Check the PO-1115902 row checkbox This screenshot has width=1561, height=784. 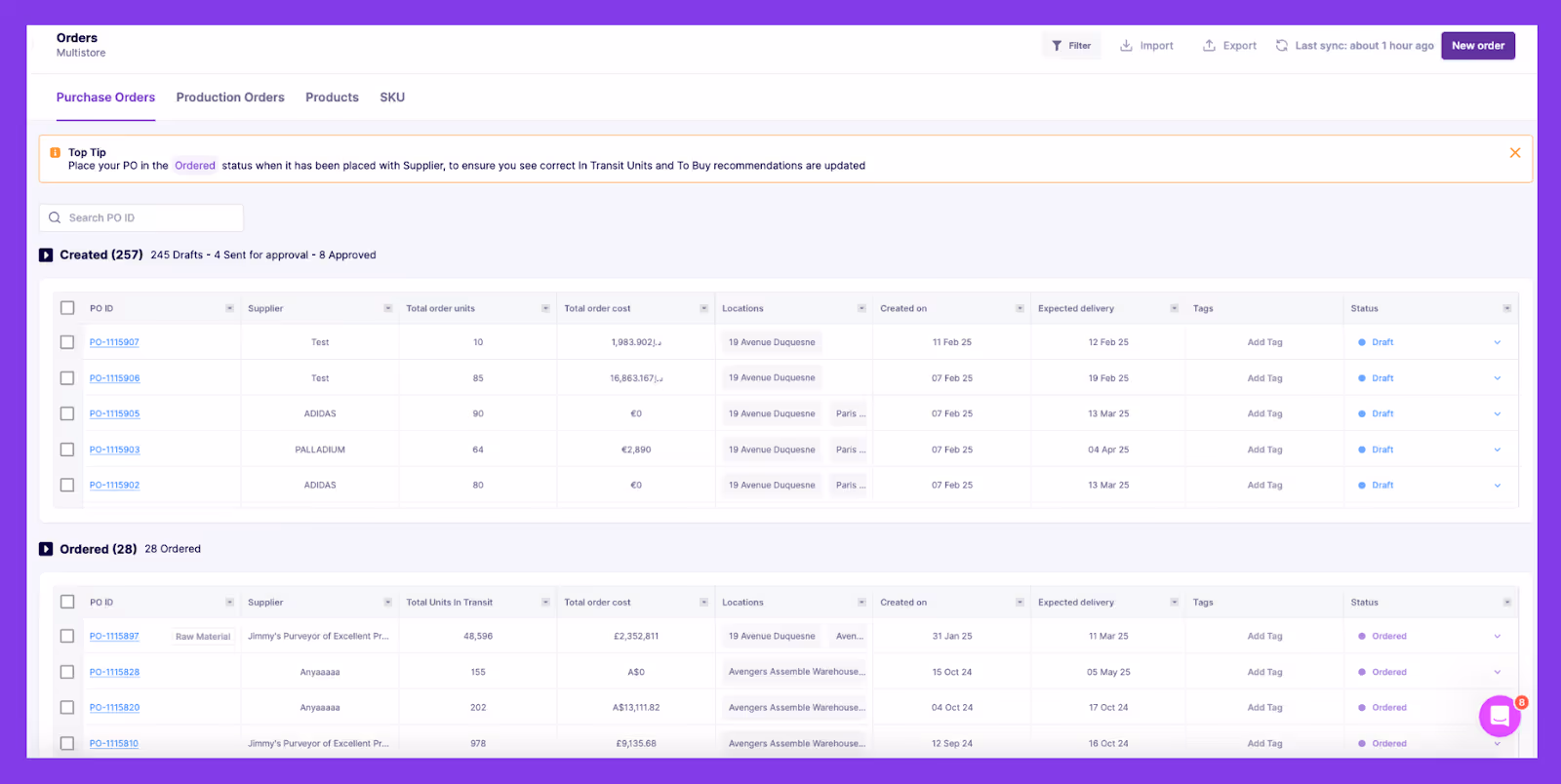67,485
